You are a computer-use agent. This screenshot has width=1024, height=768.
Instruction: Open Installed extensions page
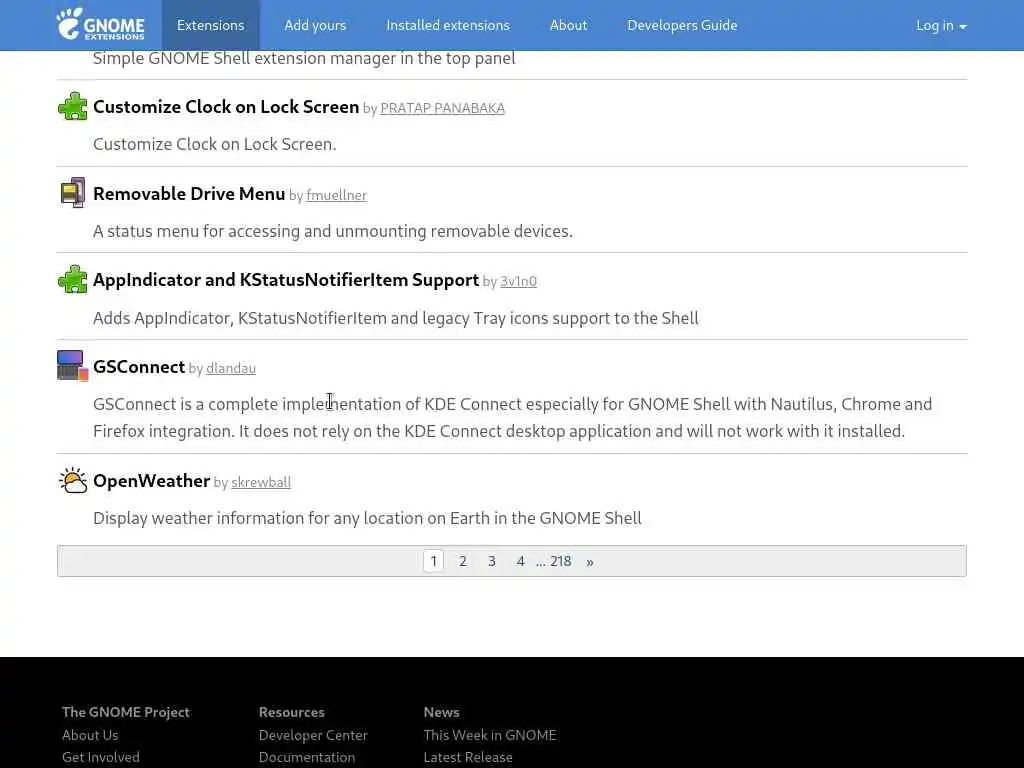pos(448,25)
